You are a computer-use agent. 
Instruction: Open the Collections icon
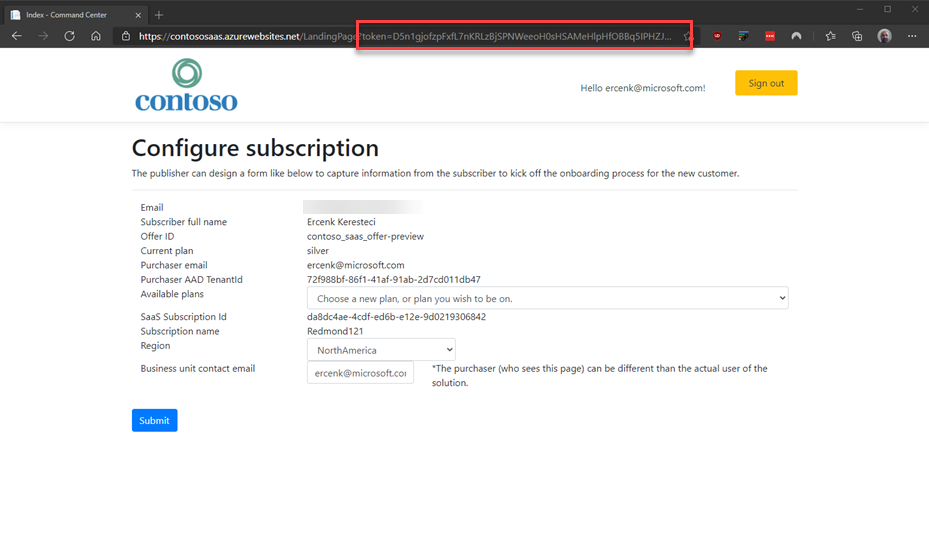coord(857,36)
